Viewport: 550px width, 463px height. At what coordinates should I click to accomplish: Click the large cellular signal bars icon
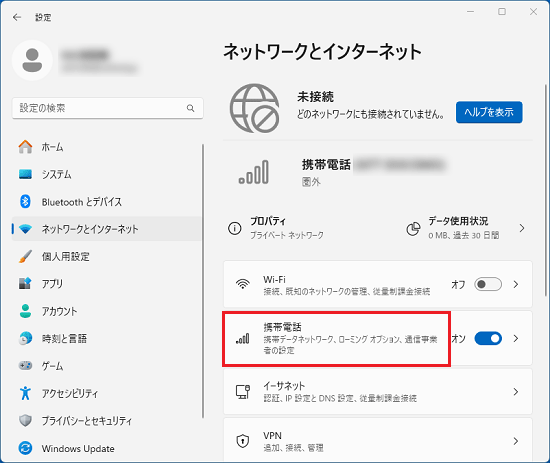click(254, 172)
